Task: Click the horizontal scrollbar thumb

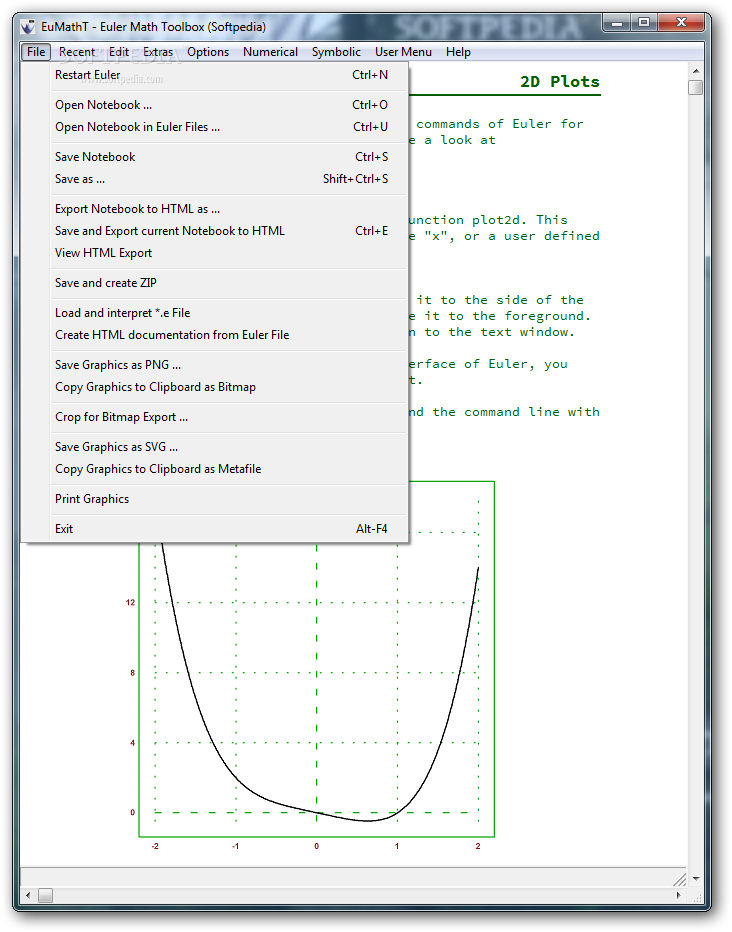Action: (46, 895)
